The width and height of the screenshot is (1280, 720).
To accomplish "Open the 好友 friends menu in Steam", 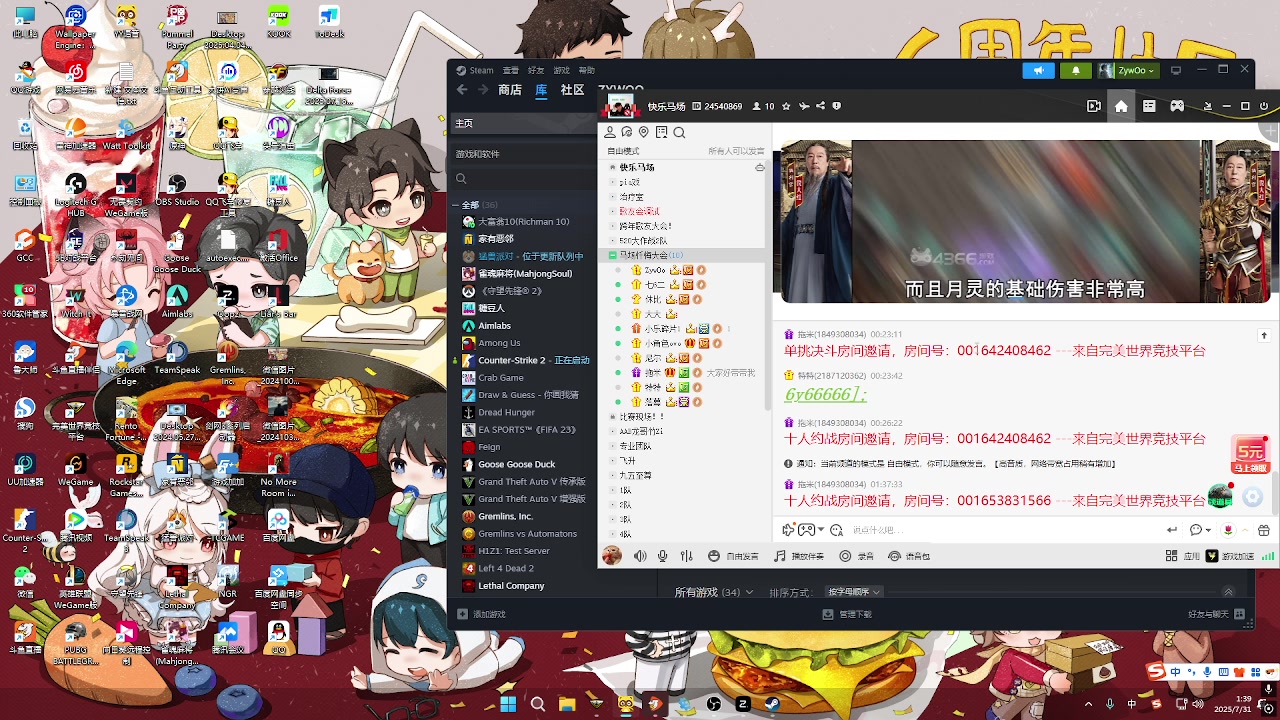I will click(x=536, y=70).
